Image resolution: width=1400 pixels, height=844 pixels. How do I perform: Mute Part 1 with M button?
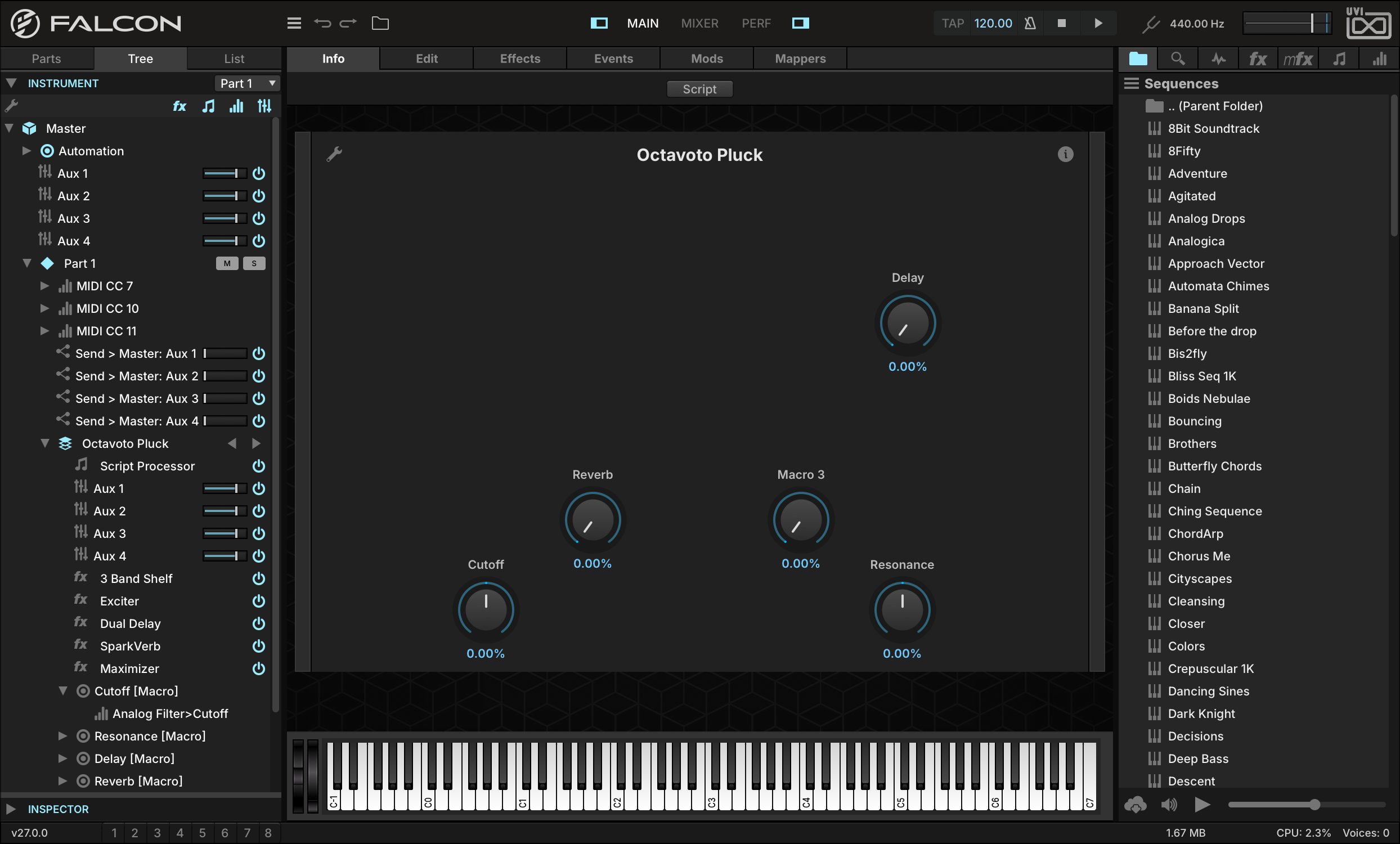(227, 263)
